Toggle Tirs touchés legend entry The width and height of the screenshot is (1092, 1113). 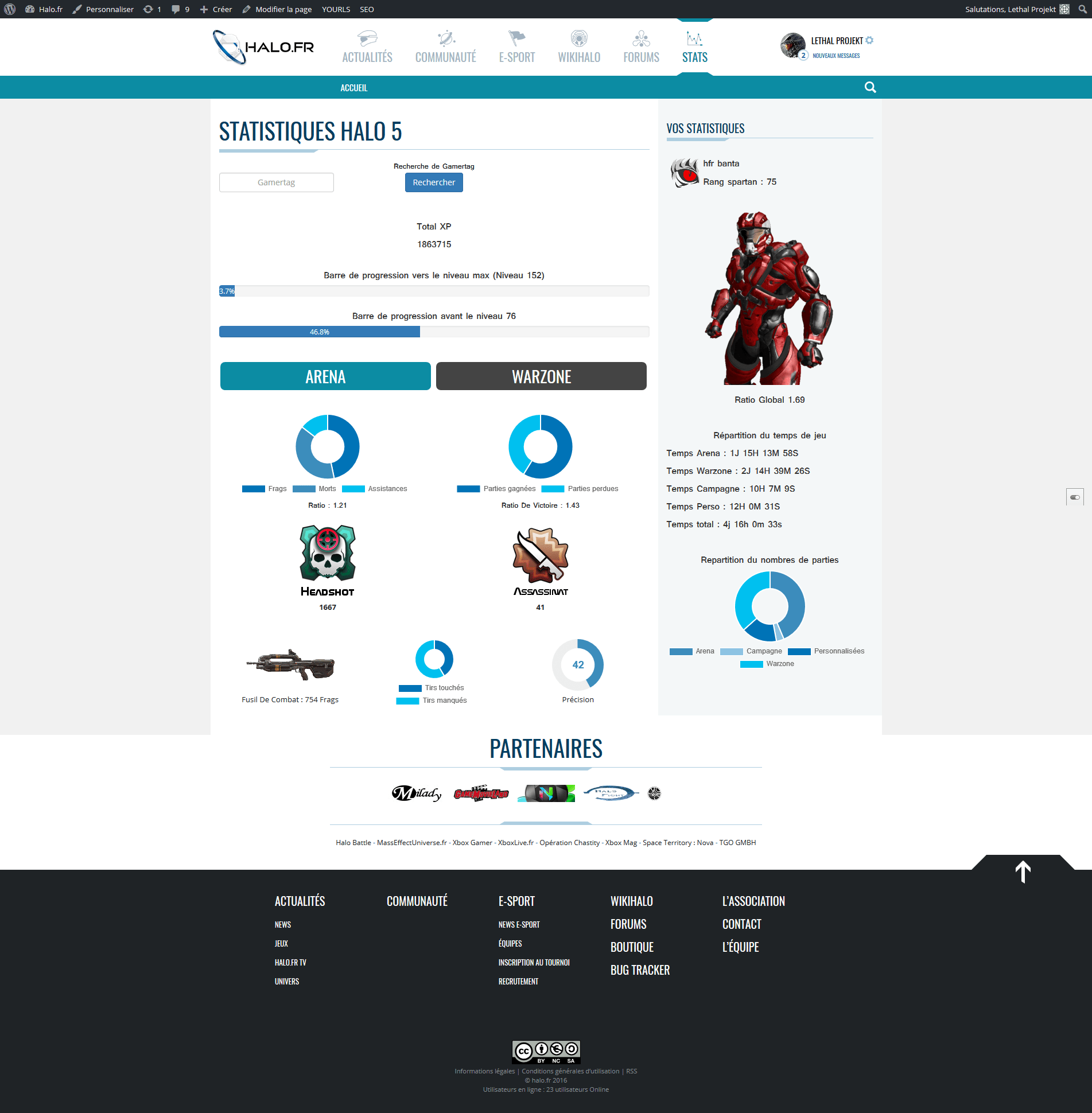[x=432, y=688]
